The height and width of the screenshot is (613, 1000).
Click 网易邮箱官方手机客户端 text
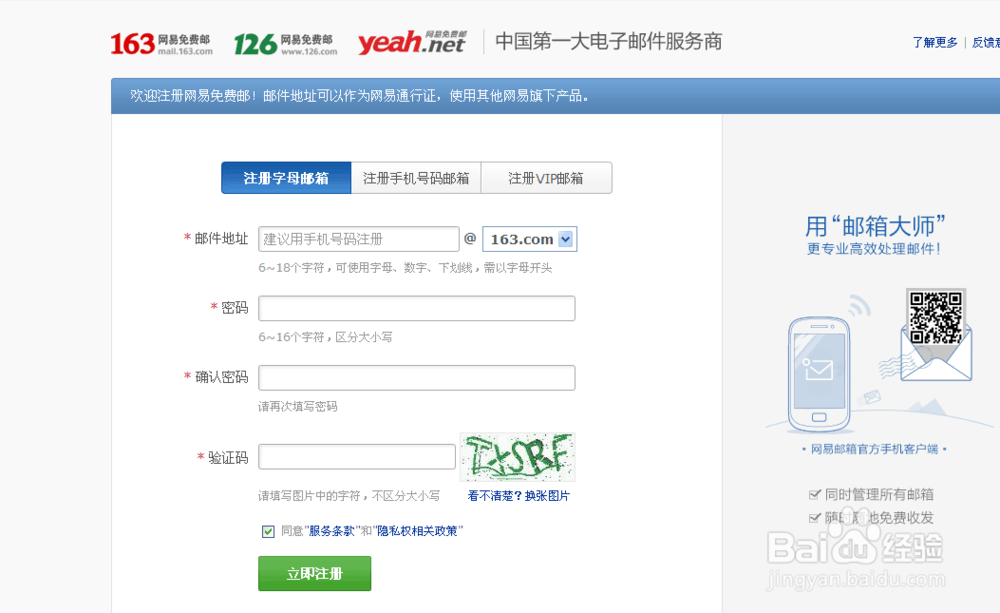pos(874,449)
